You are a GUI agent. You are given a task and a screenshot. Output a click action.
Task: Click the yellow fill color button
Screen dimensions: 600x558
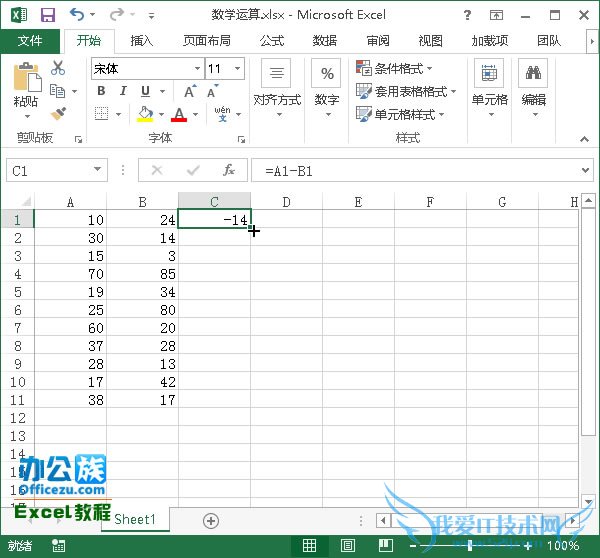point(146,114)
